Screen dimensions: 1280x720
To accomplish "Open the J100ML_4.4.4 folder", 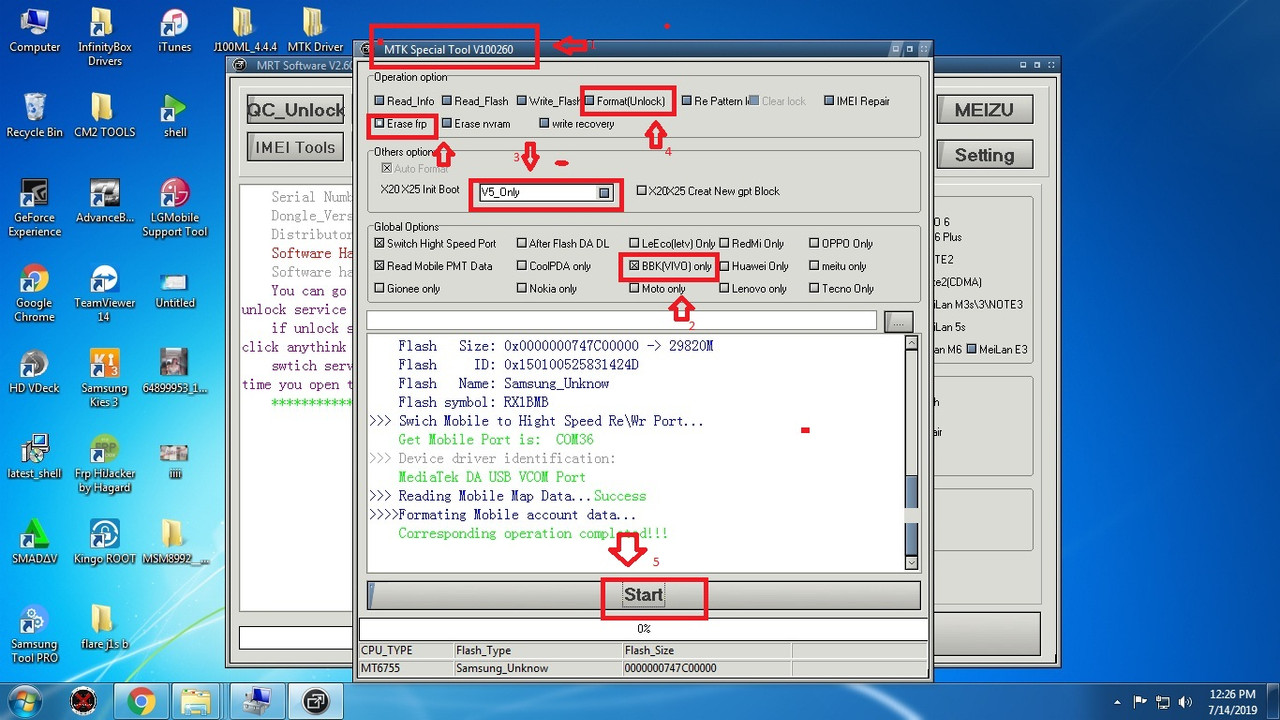I will [242, 30].
